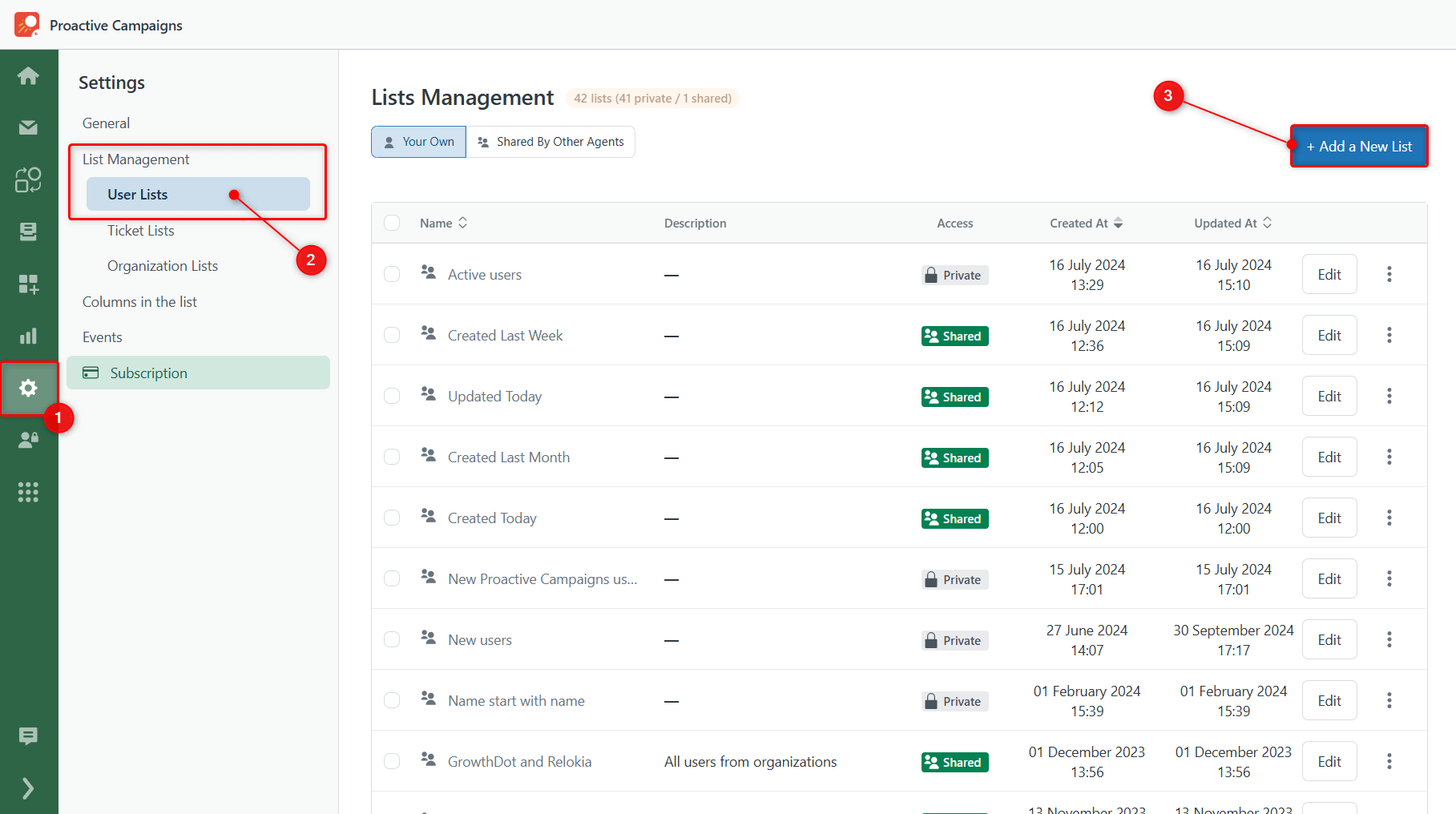Click the Proactive Campaigns logo icon
This screenshot has width=1456, height=814.
pyautogui.click(x=26, y=25)
